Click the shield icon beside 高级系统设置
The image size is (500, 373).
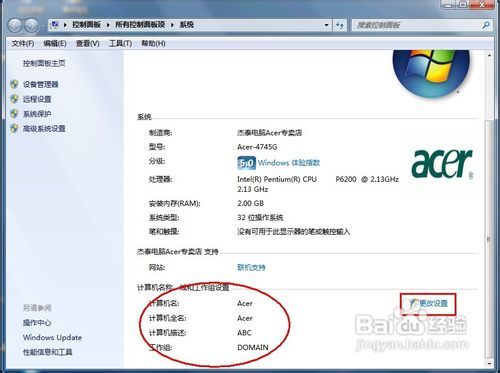click(14, 128)
